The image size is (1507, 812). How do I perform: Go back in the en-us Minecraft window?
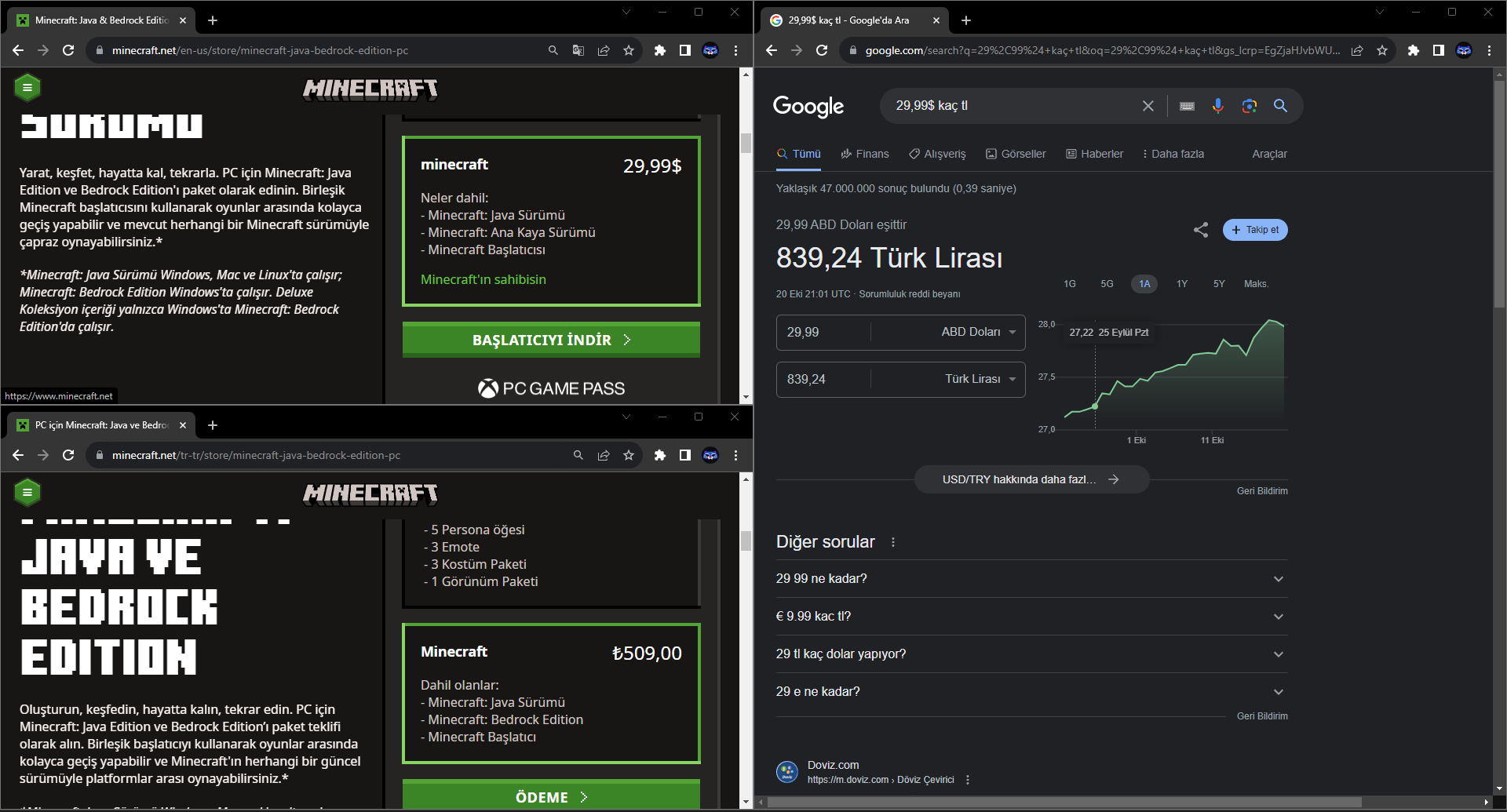pyautogui.click(x=18, y=50)
